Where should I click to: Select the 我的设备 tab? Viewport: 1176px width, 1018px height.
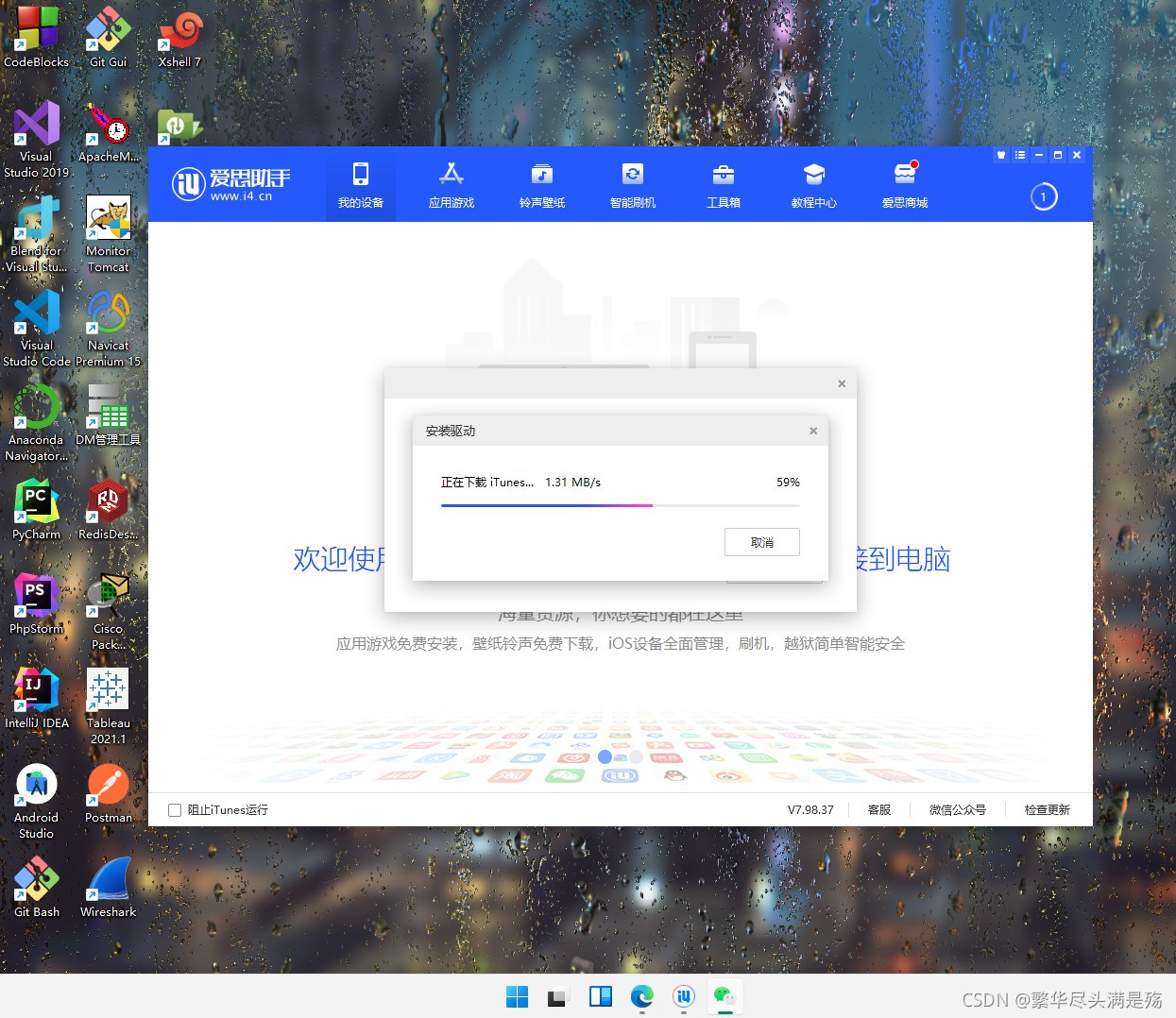click(361, 184)
